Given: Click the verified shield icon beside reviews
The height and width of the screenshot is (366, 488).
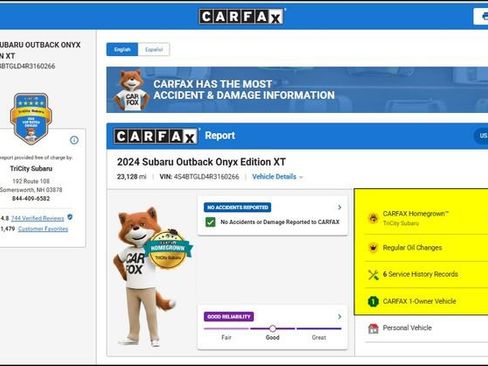Looking at the screenshot, I should pyautogui.click(x=70, y=217).
